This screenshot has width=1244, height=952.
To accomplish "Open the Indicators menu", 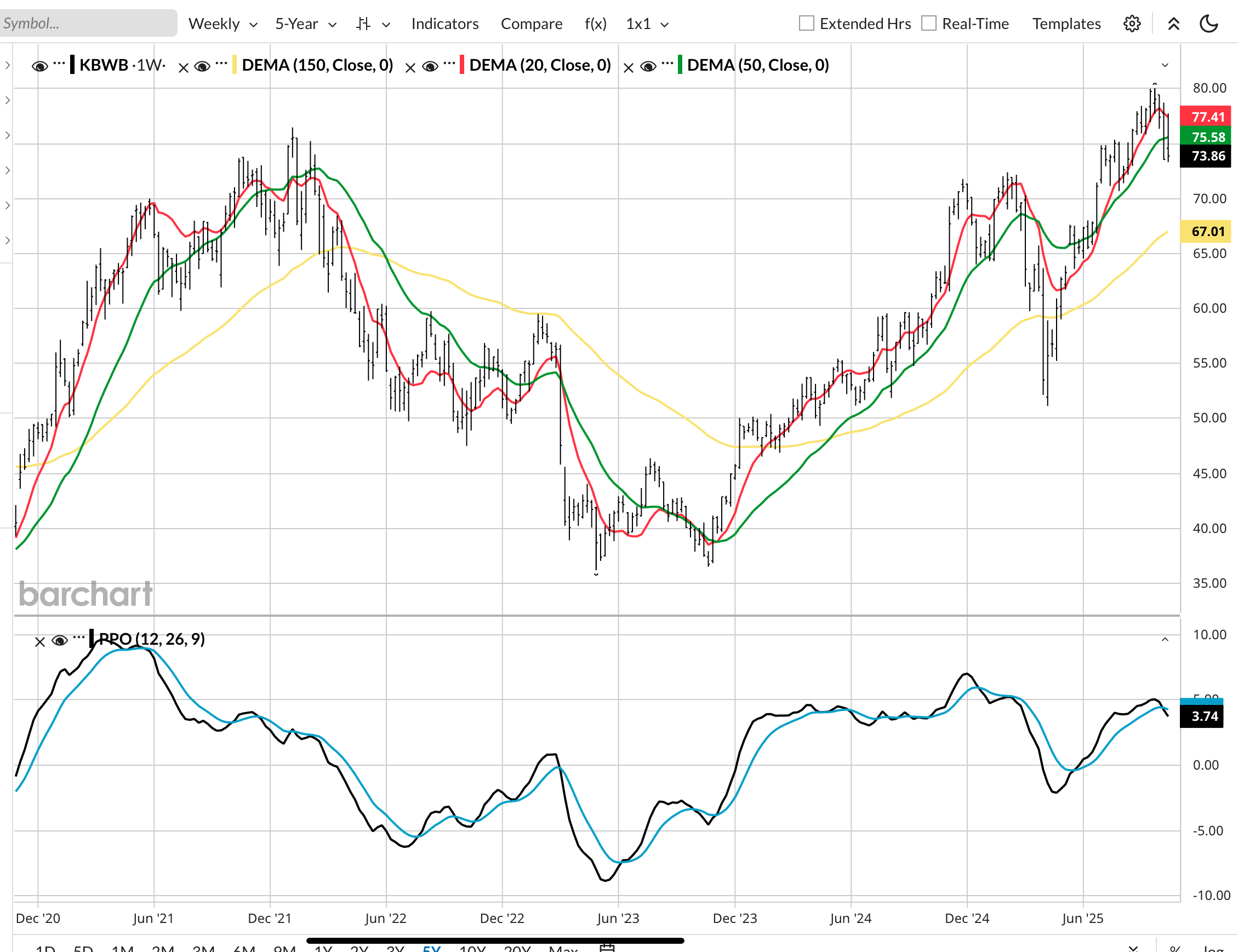I will pyautogui.click(x=444, y=24).
